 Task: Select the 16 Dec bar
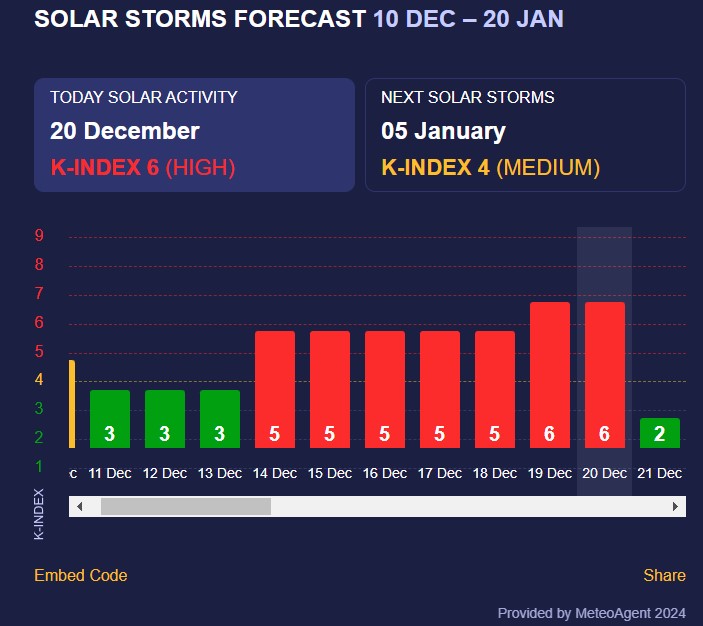(x=385, y=390)
